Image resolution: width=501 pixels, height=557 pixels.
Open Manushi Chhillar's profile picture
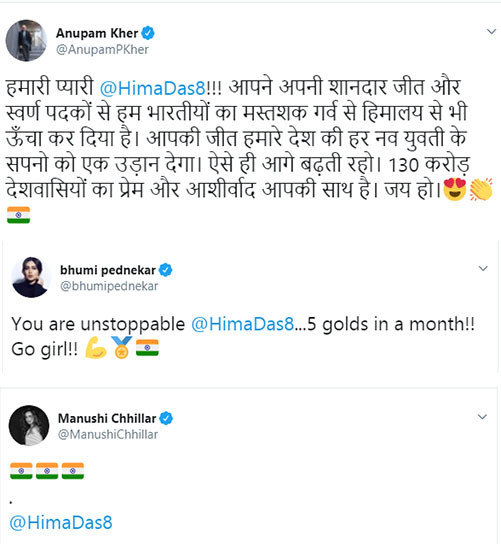29,425
